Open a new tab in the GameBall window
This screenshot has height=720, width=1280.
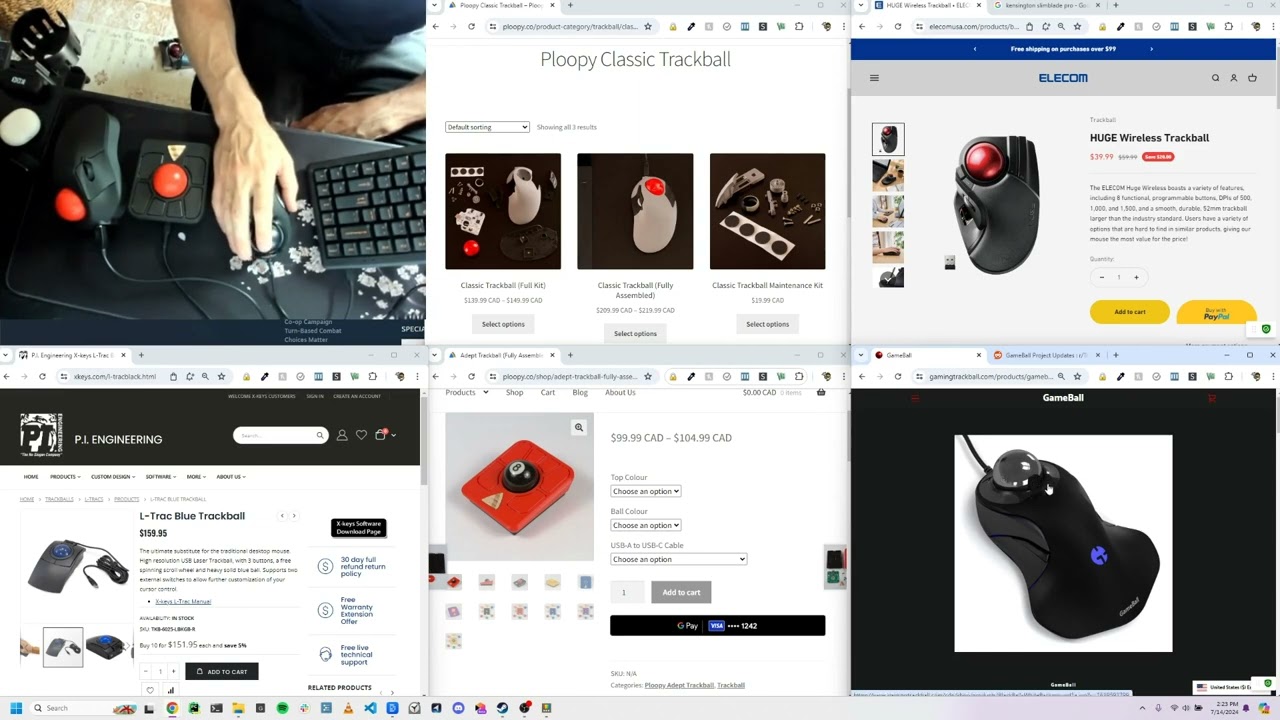(x=1115, y=355)
